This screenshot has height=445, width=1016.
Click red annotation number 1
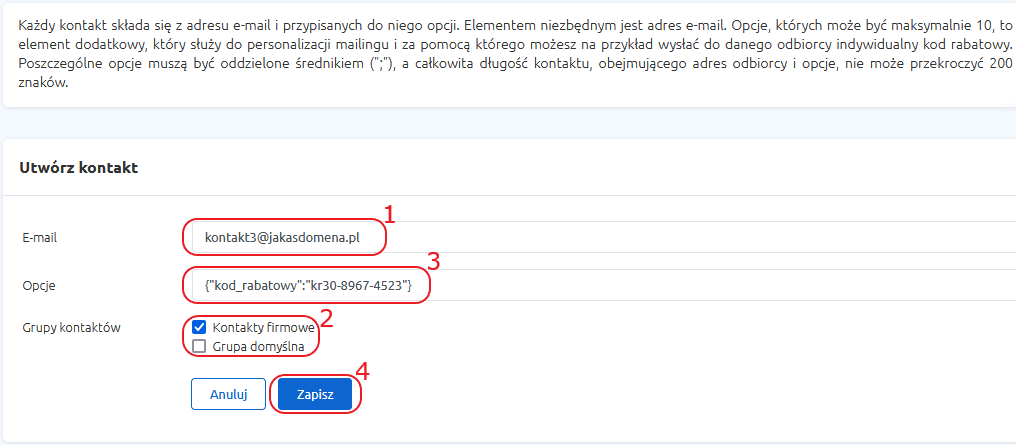coord(389,214)
